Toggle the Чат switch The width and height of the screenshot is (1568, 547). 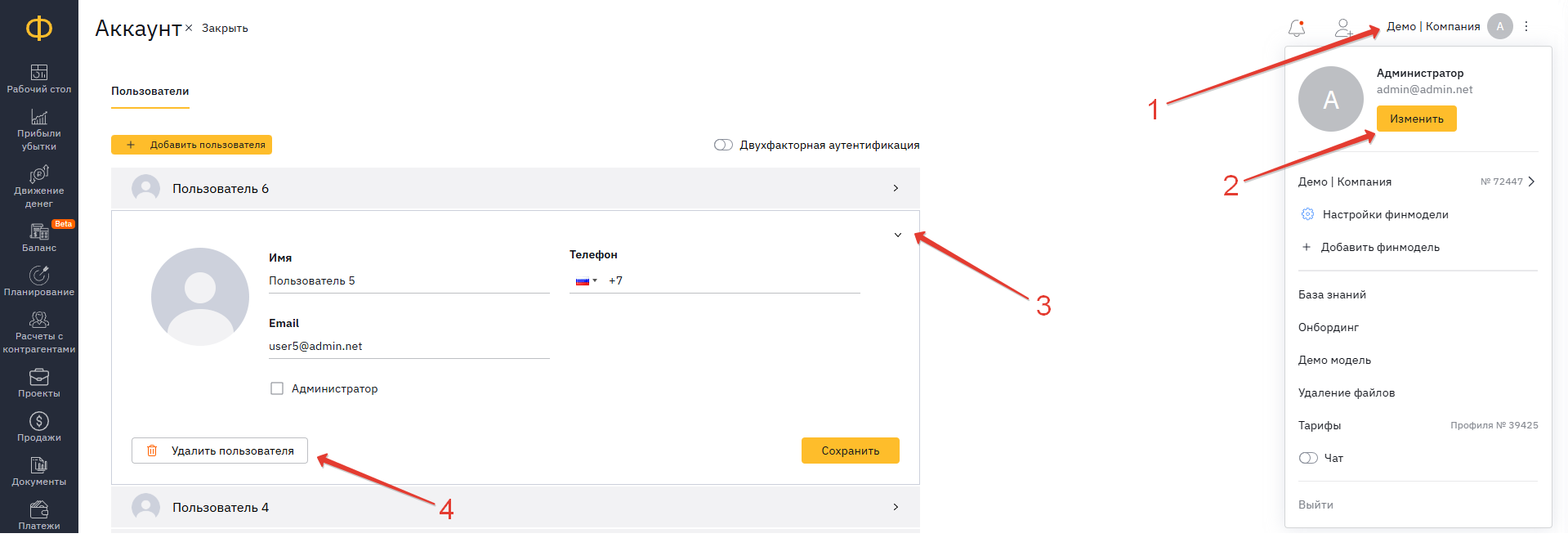click(1308, 458)
